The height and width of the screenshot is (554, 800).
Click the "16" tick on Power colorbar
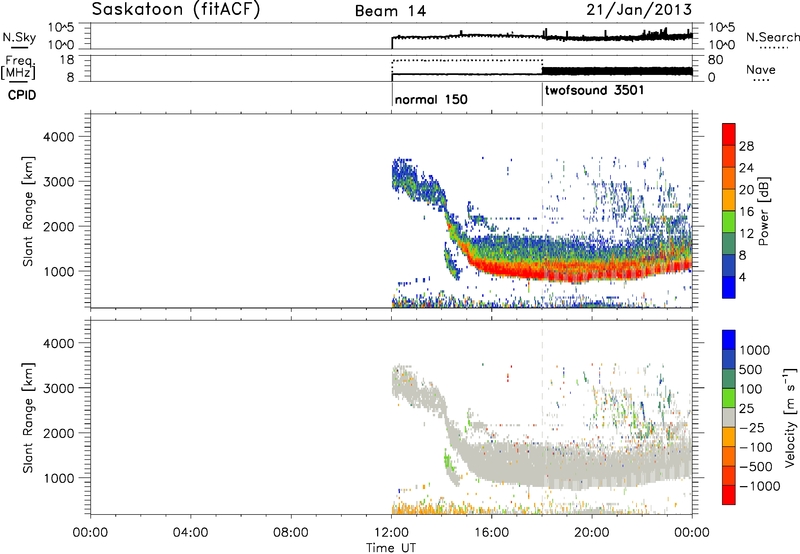[746, 212]
